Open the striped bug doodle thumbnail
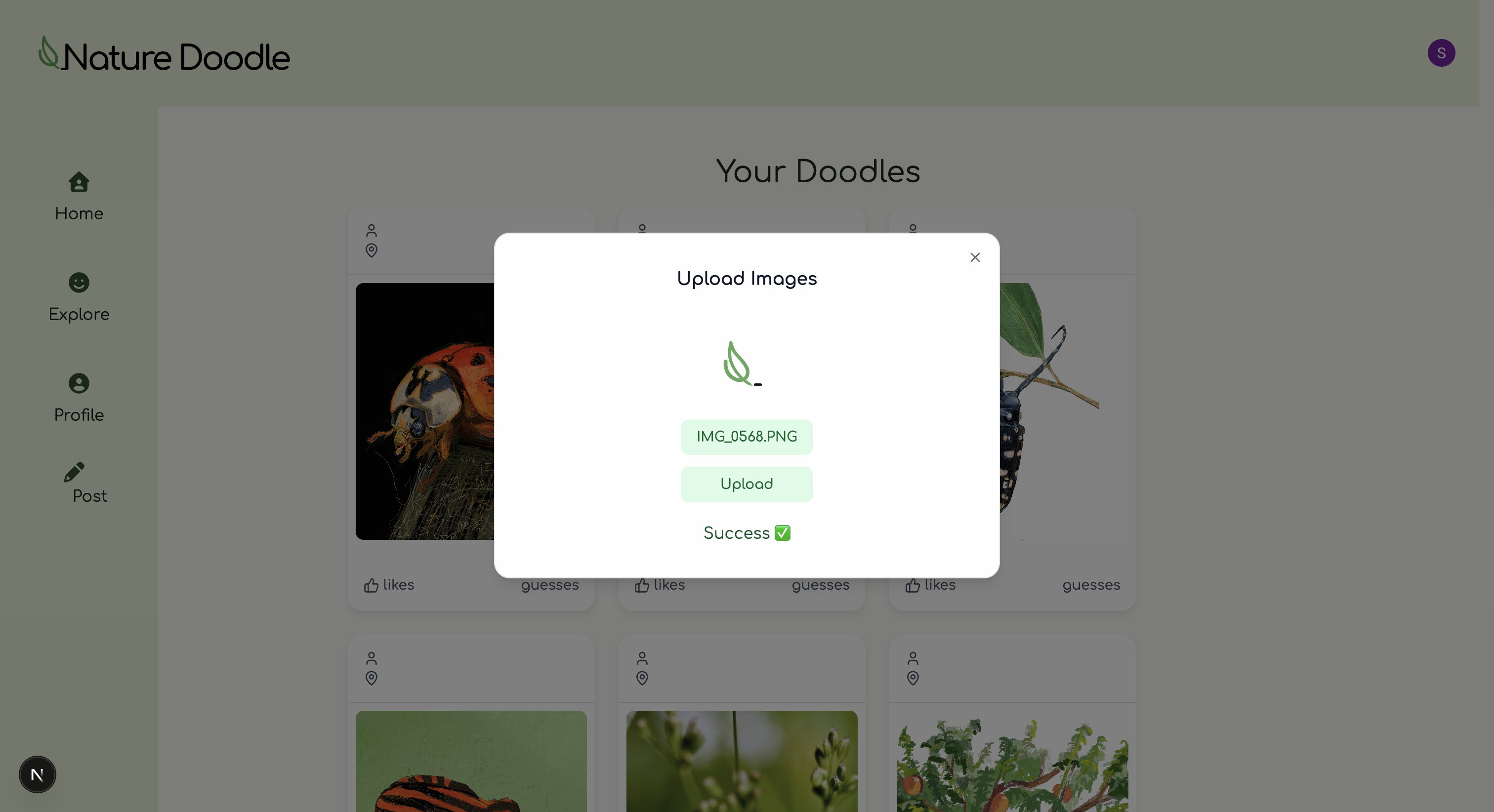1494x812 pixels. coord(471,761)
